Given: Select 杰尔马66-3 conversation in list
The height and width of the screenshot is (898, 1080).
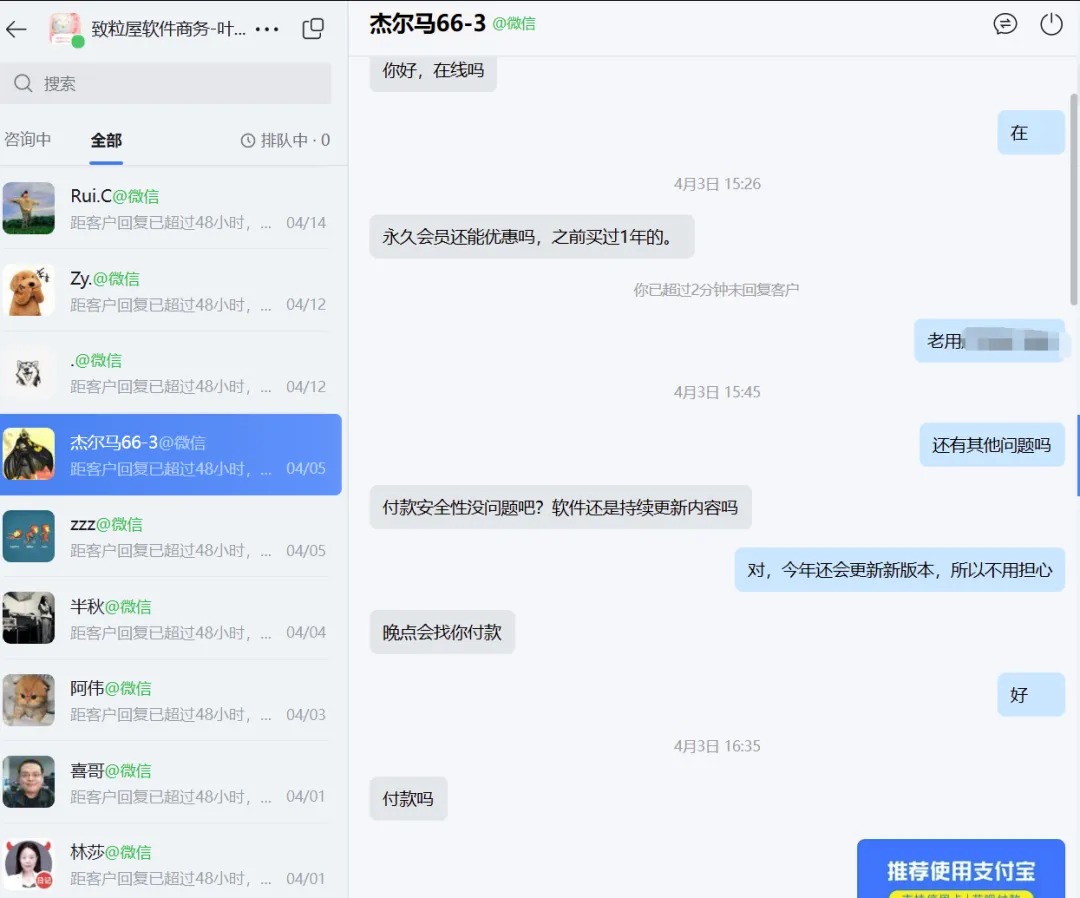Looking at the screenshot, I should (171, 455).
